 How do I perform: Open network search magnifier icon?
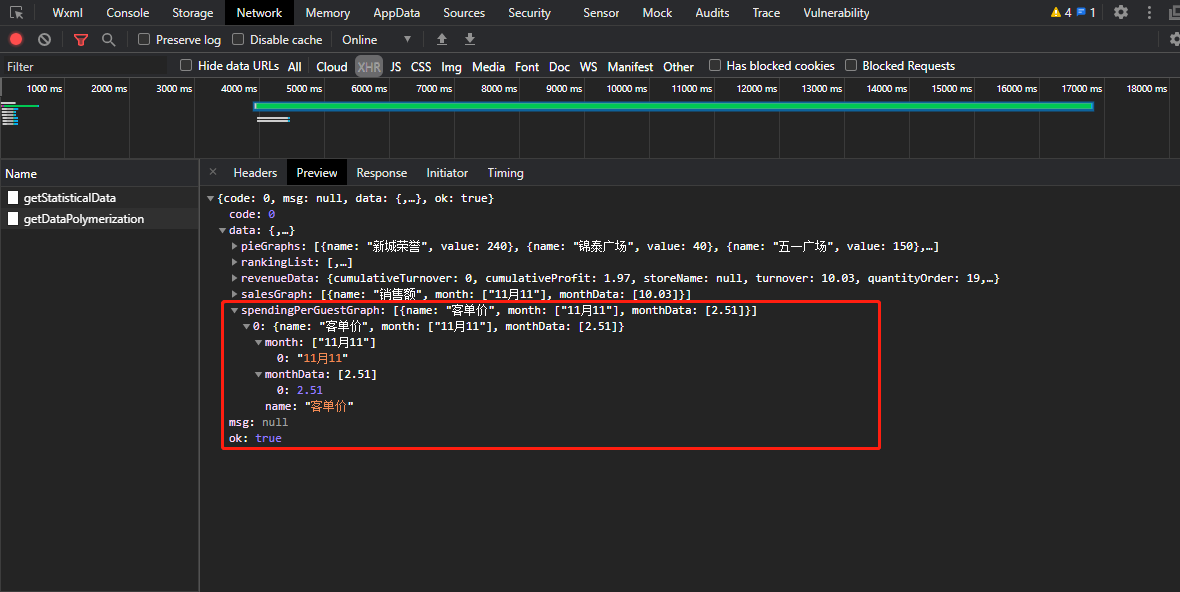tap(108, 39)
